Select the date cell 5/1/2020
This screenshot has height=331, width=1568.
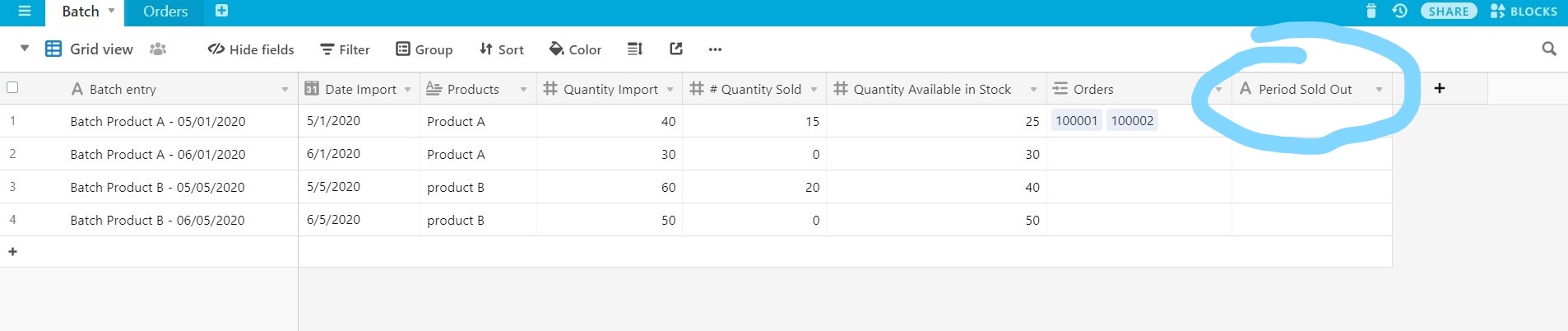tap(359, 121)
